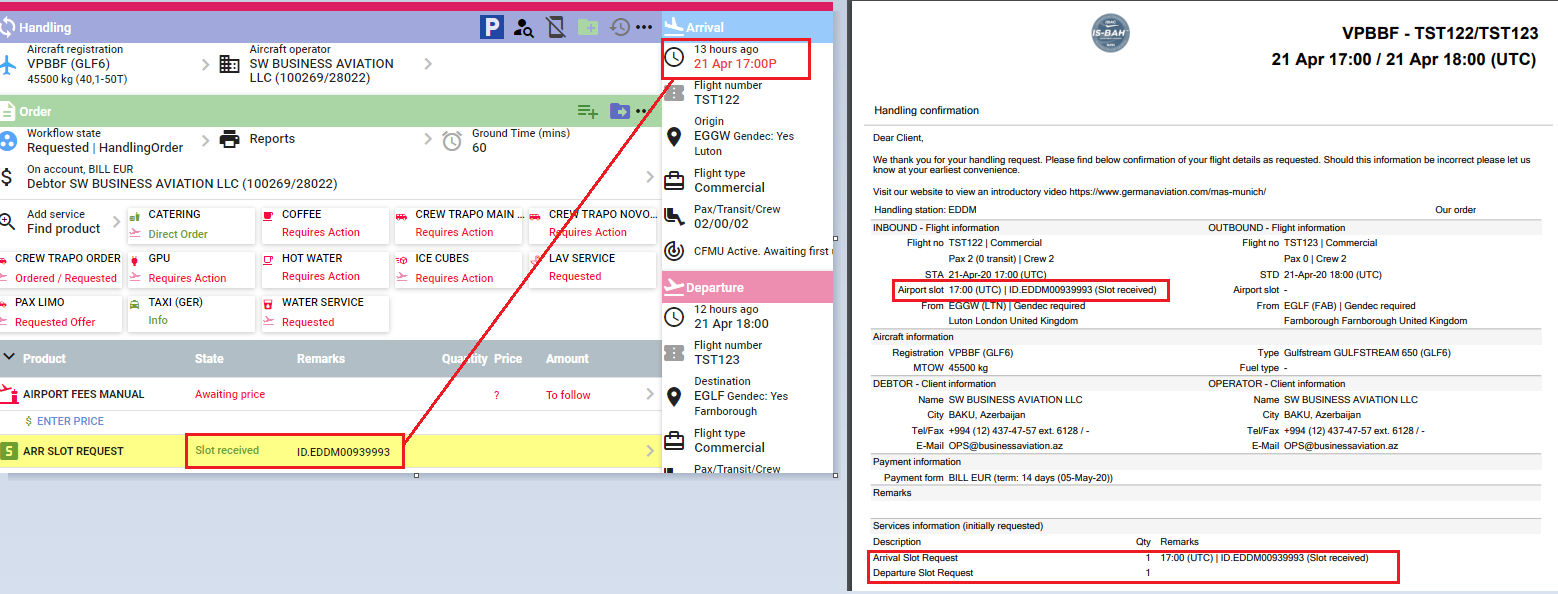Click the green add-folder icon in Handling header
Image resolution: width=1558 pixels, height=594 pixels.
(588, 27)
